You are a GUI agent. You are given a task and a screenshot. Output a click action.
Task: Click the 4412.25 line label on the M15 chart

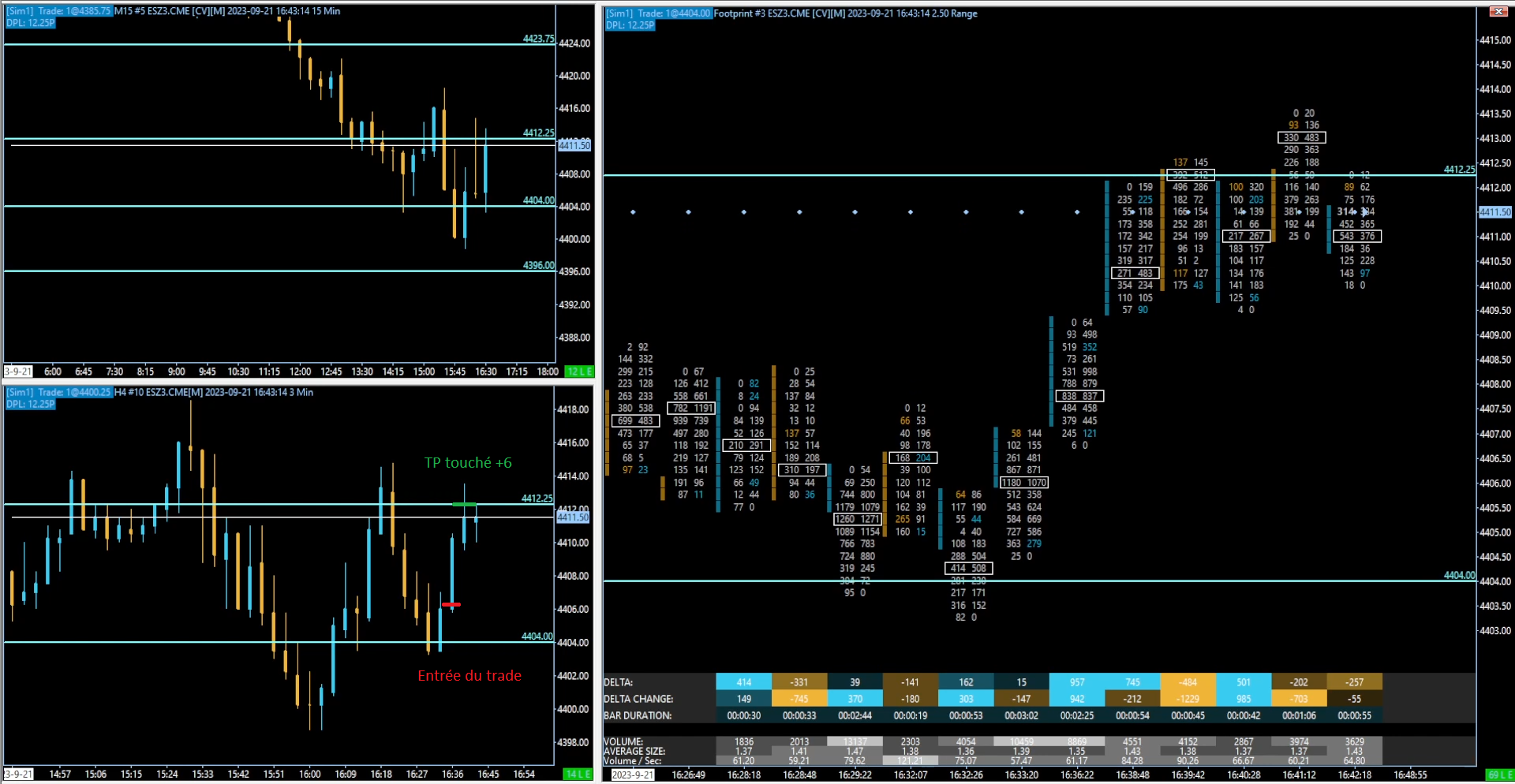539,133
